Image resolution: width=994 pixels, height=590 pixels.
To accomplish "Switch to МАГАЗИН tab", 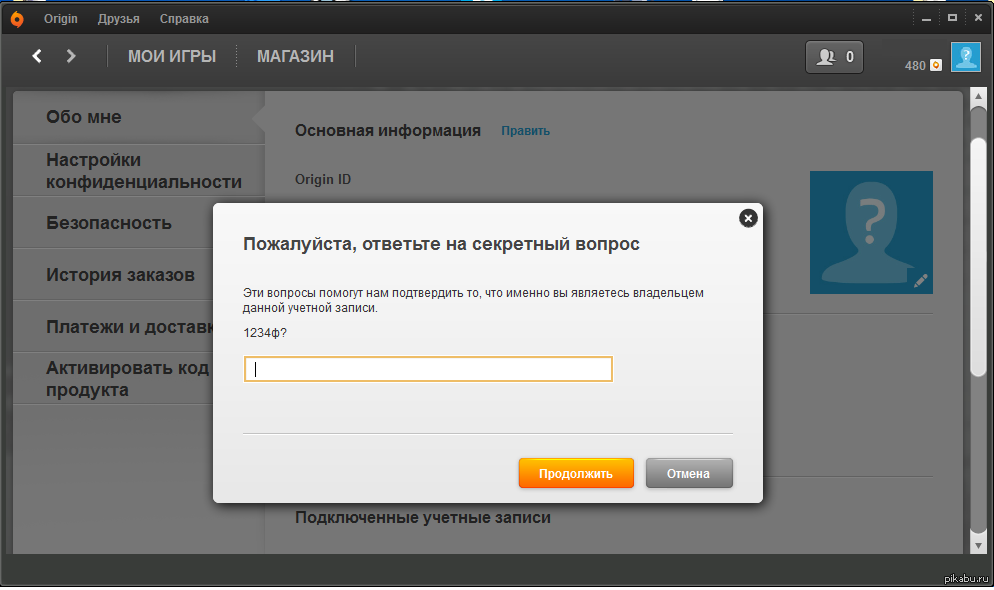I will [x=295, y=56].
